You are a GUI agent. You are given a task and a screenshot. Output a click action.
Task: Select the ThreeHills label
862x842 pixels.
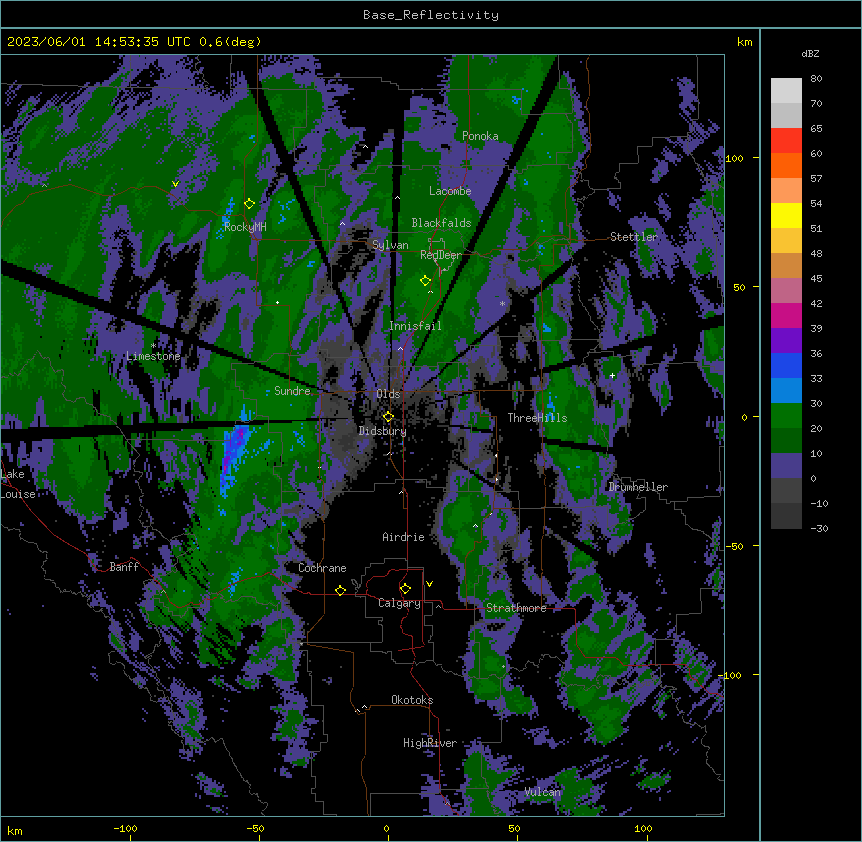(x=537, y=418)
